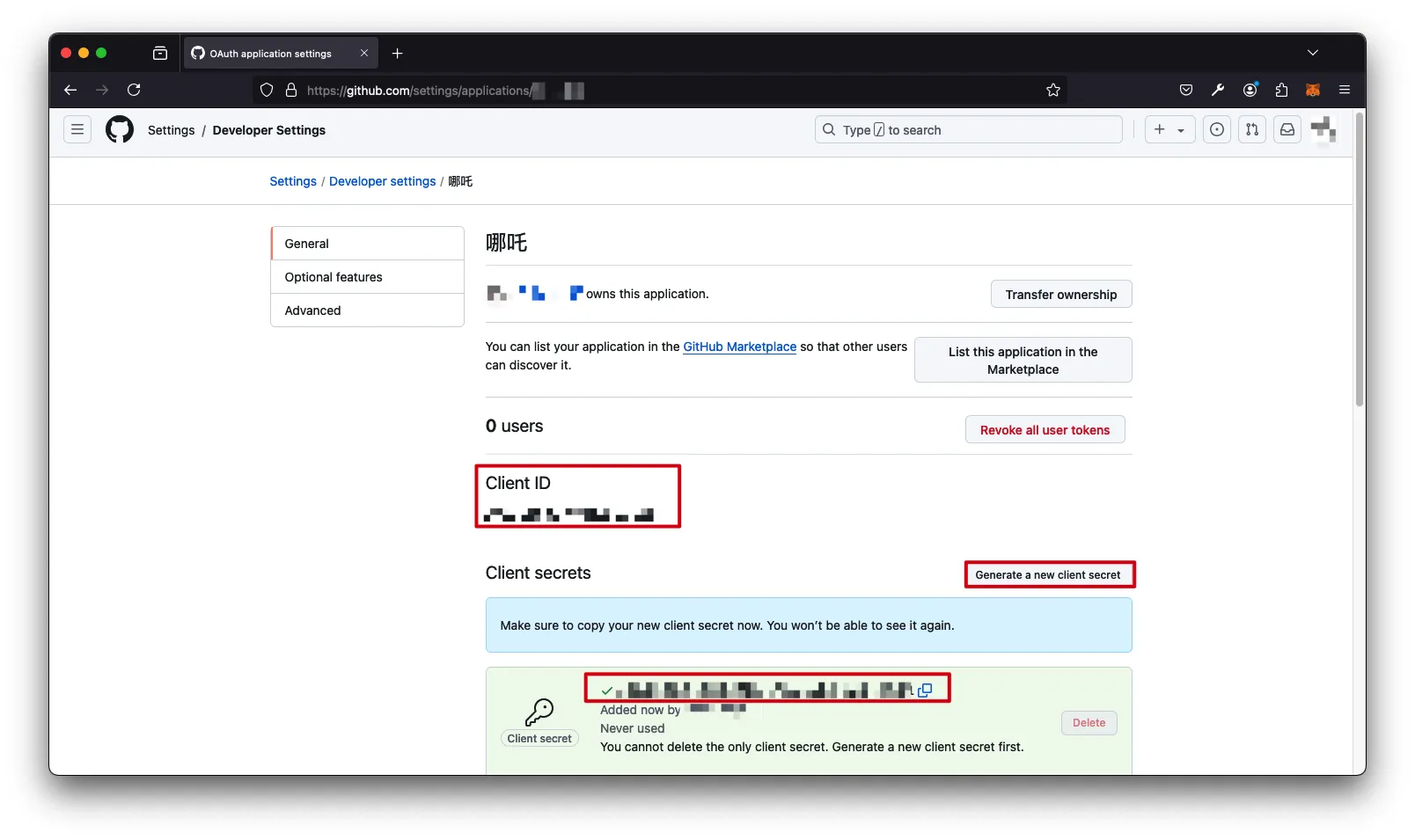Open the browser extensions puzzle icon
Image resolution: width=1415 pixels, height=840 pixels.
(1281, 91)
